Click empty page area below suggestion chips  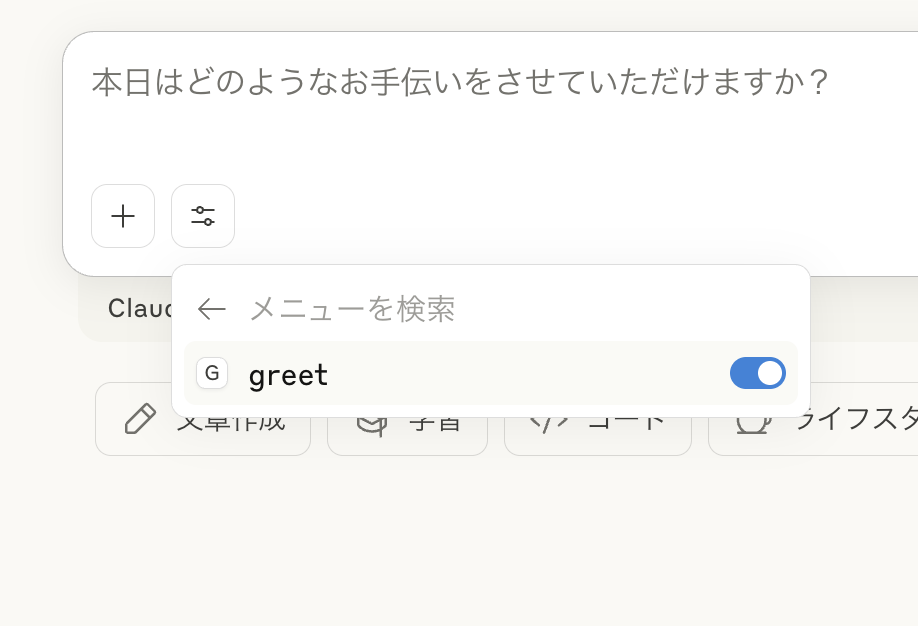coord(459,539)
